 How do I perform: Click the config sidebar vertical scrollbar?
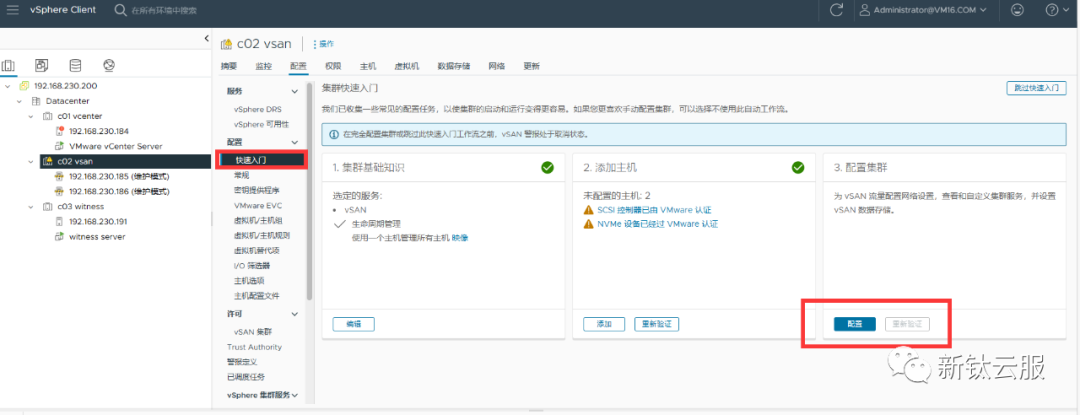310,193
